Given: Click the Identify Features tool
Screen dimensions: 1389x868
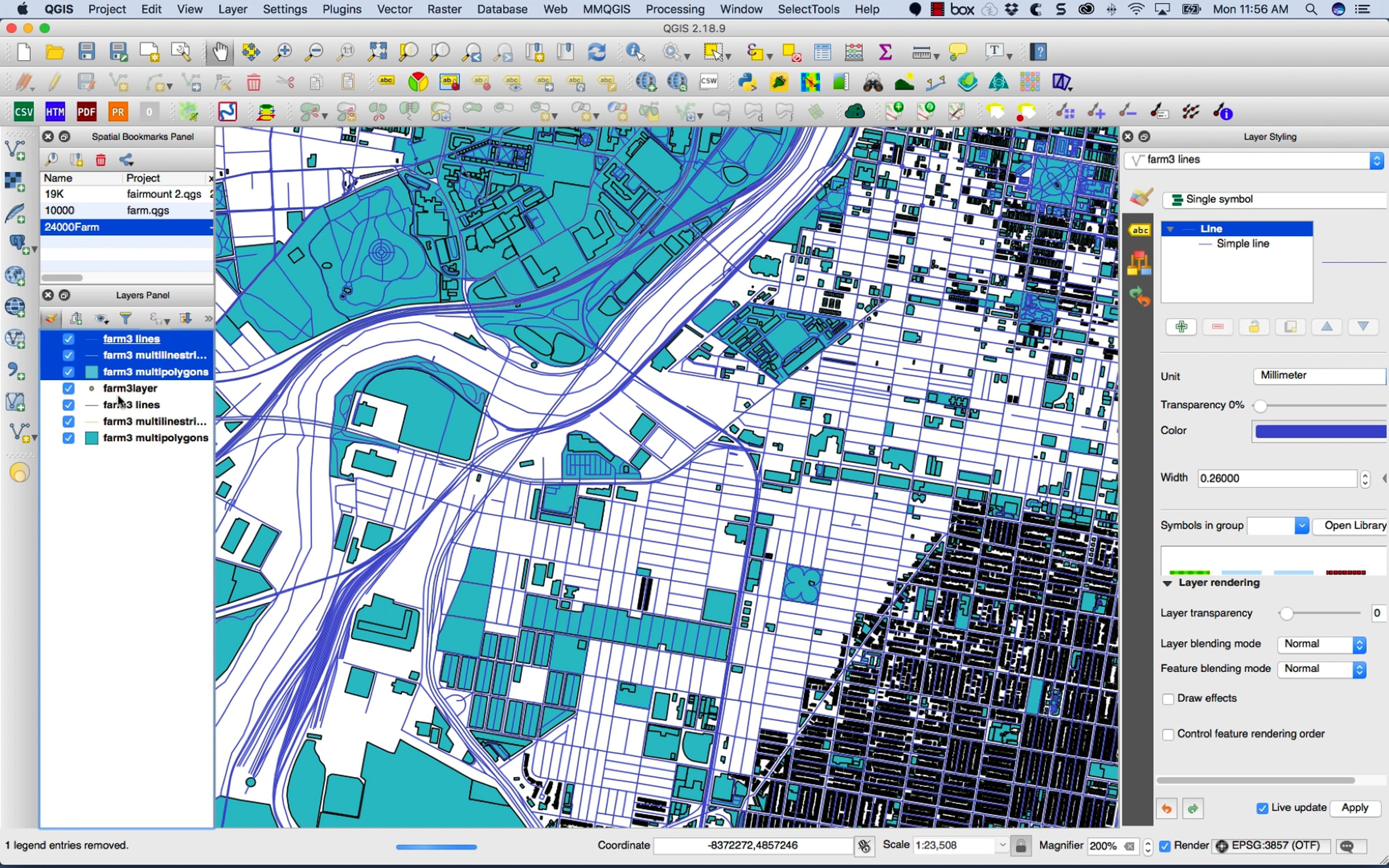Looking at the screenshot, I should pos(635,52).
